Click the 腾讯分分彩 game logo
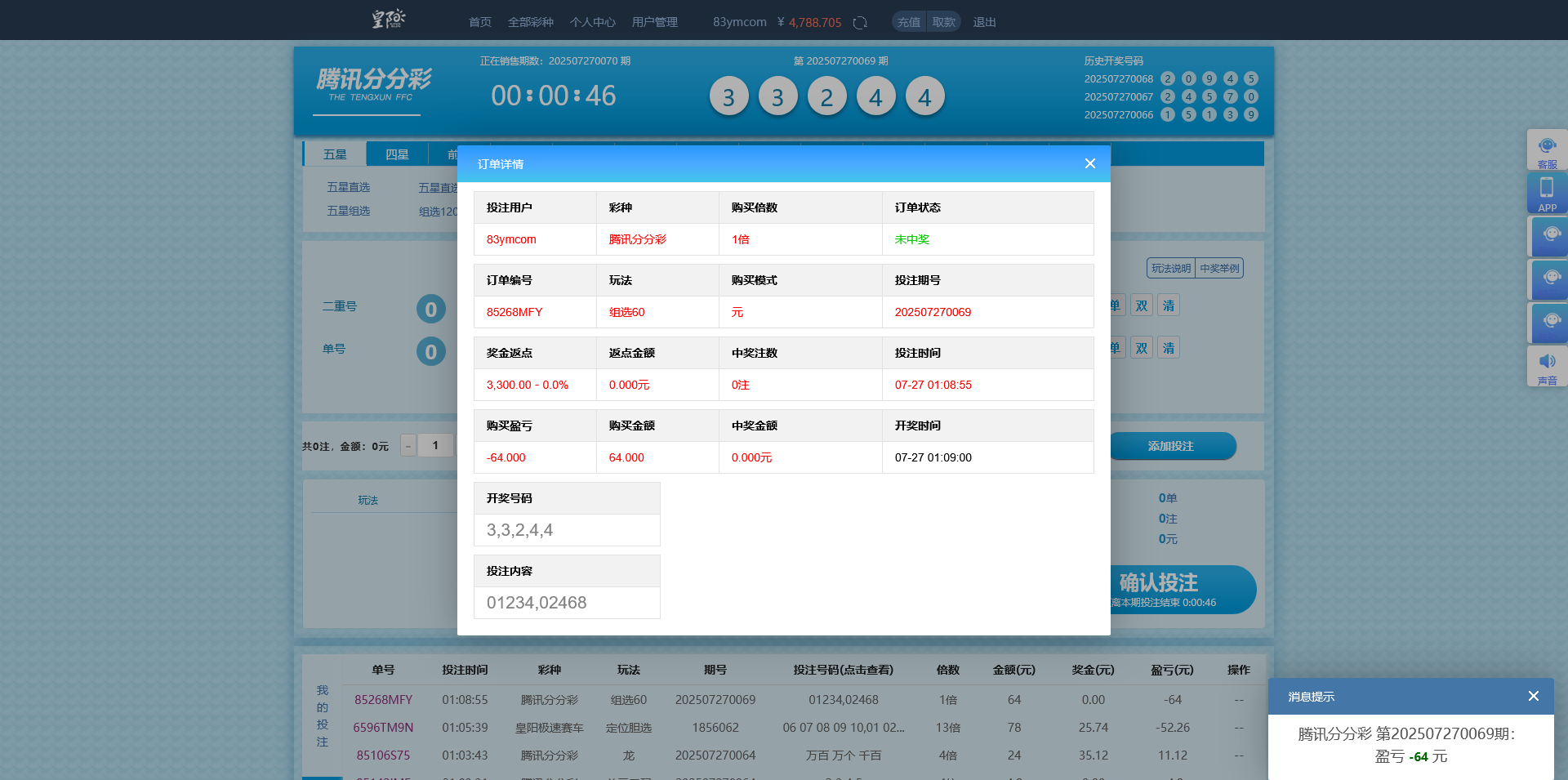 [x=373, y=85]
